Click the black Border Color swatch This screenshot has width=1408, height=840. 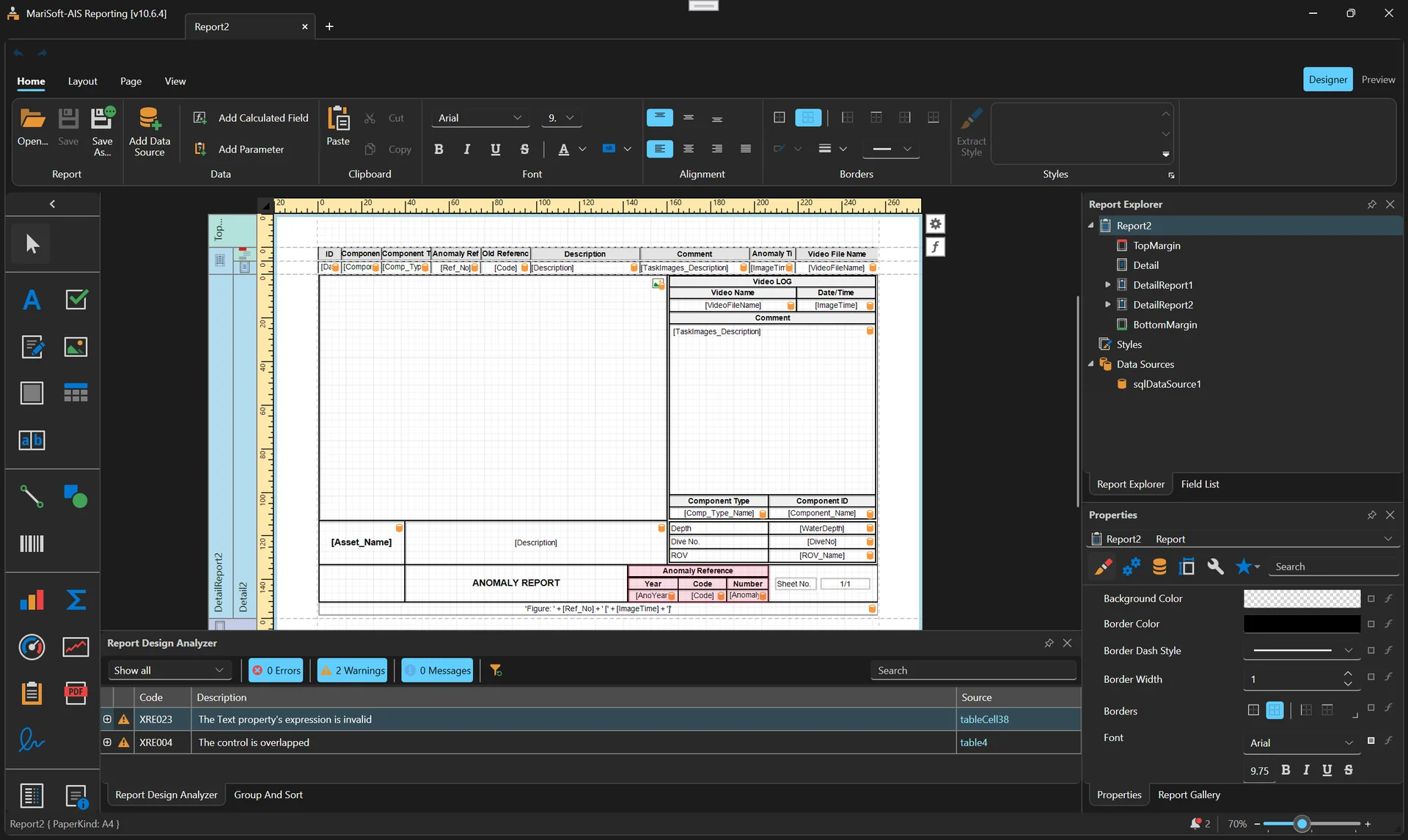(x=1302, y=624)
